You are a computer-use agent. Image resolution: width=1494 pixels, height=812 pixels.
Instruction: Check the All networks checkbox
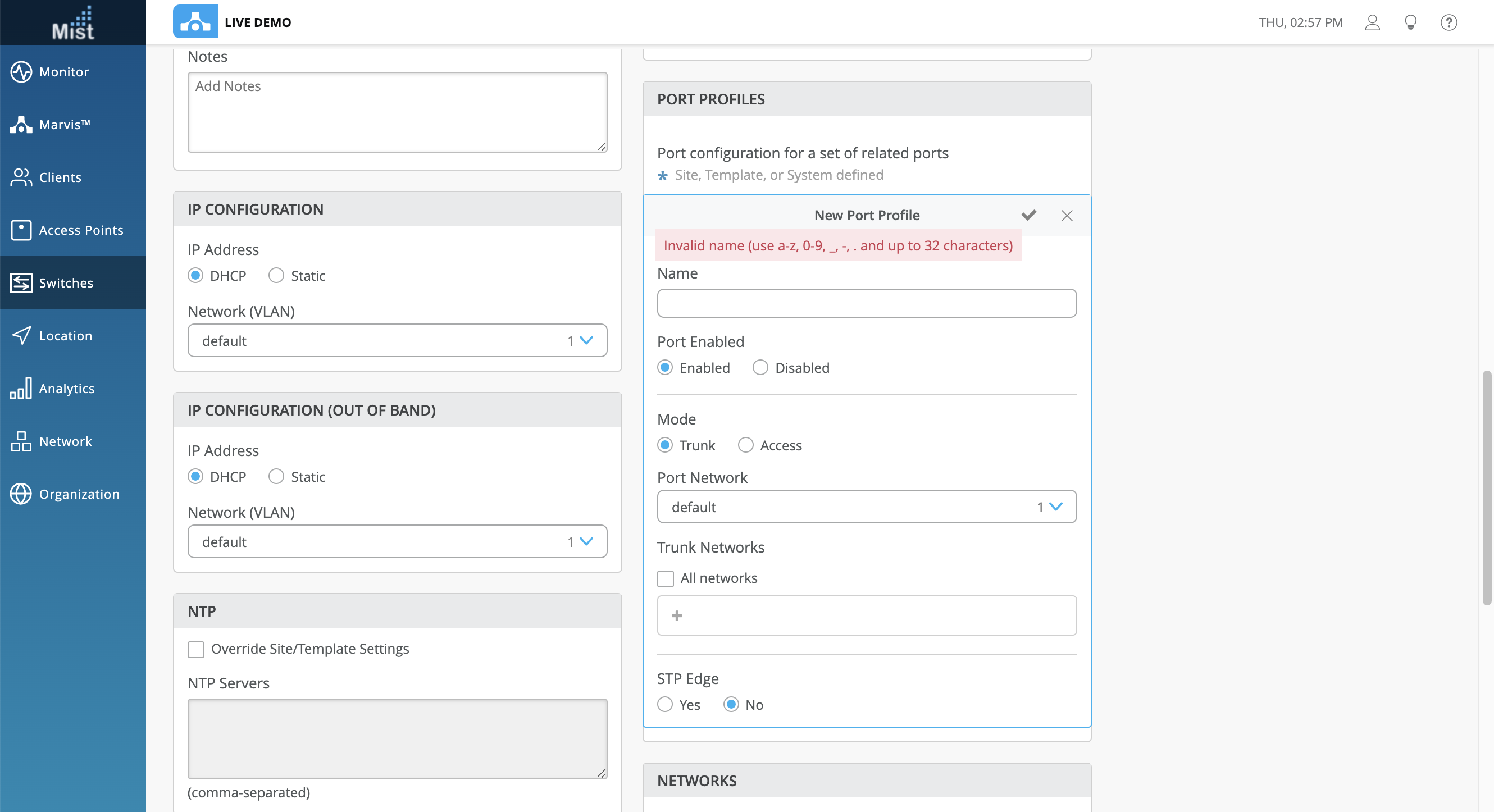point(665,578)
